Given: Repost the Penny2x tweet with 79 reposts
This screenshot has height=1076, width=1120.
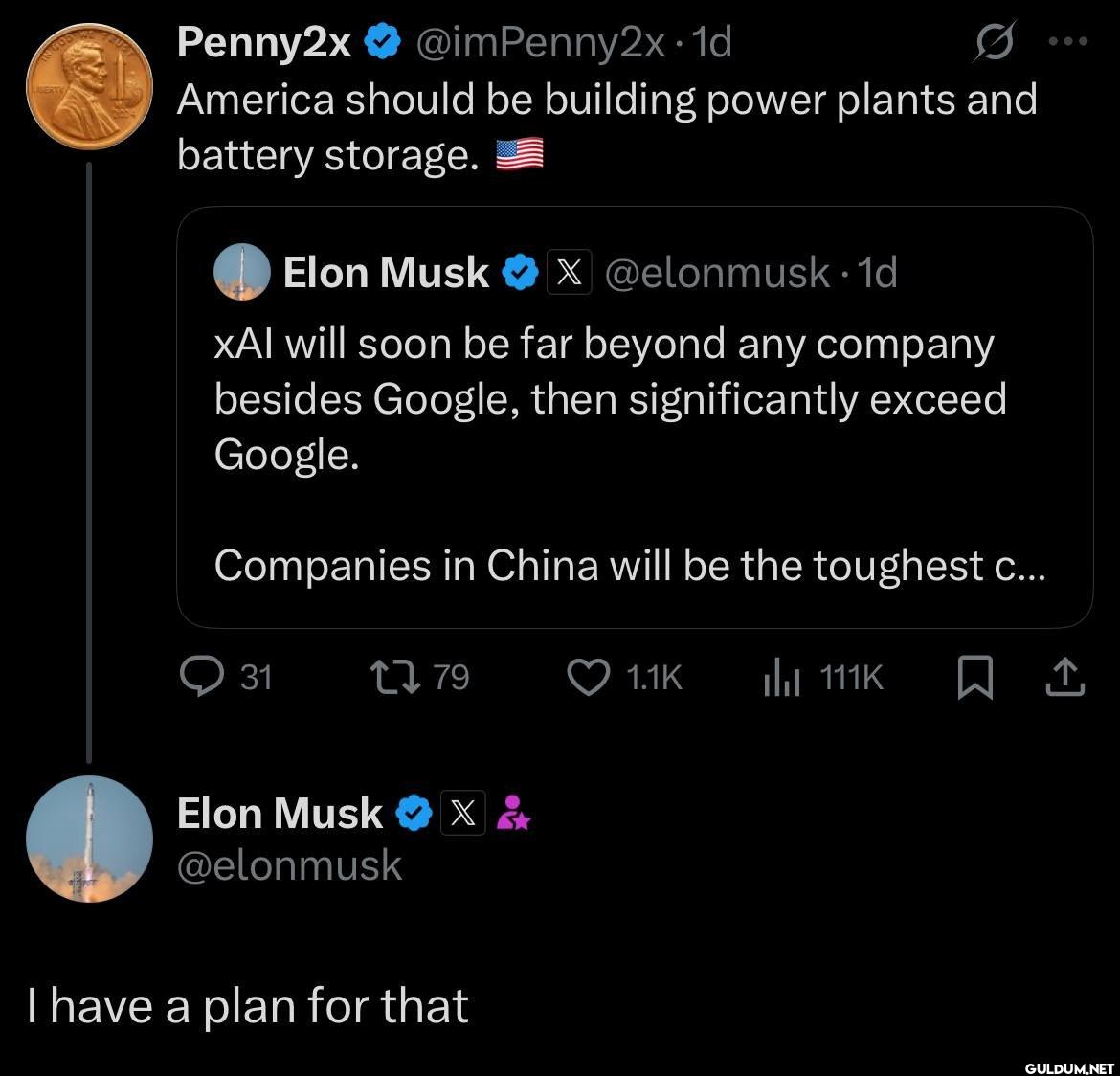Looking at the screenshot, I should pyautogui.click(x=394, y=678).
